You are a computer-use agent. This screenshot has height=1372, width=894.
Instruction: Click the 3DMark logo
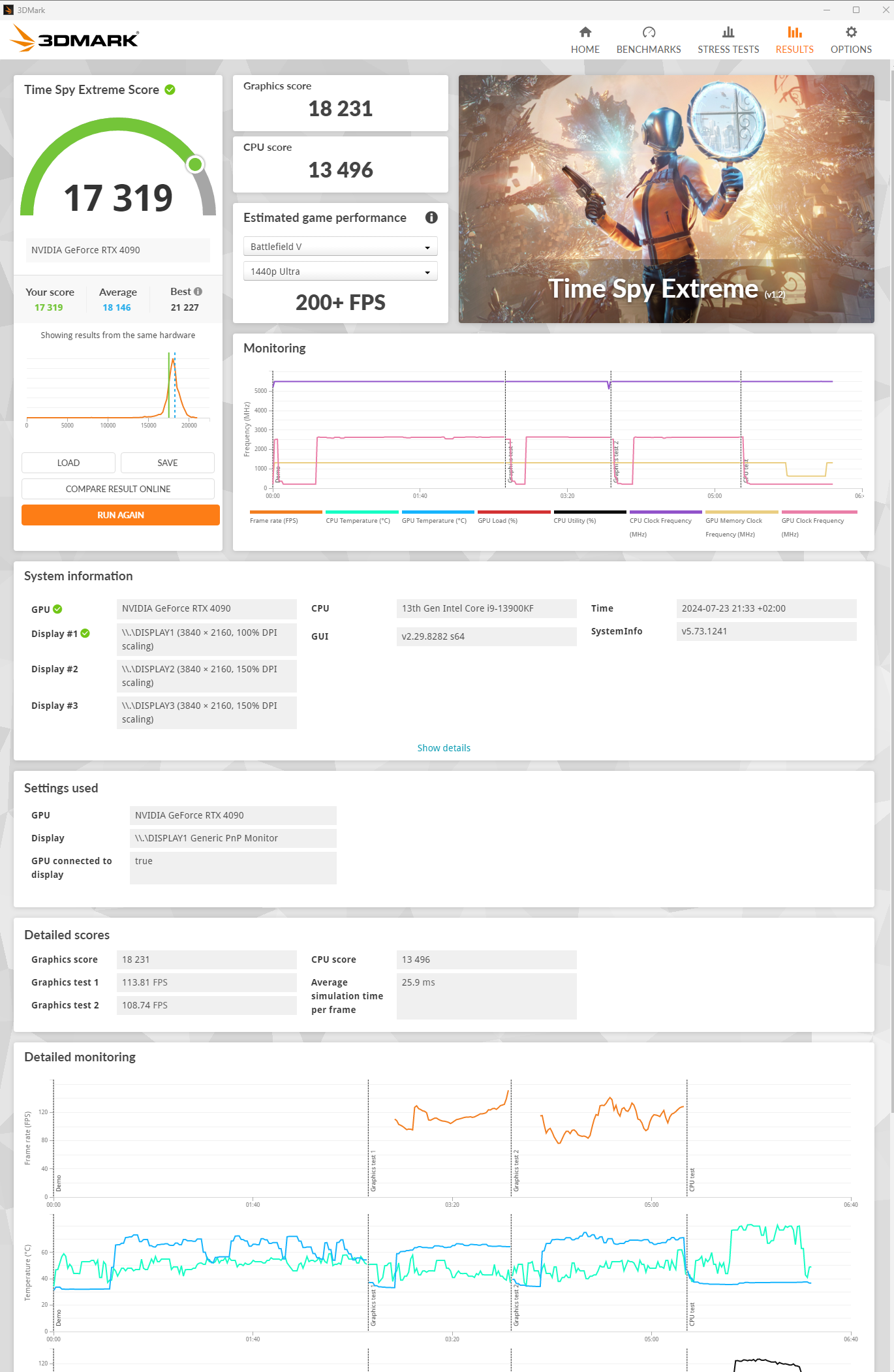[74, 39]
